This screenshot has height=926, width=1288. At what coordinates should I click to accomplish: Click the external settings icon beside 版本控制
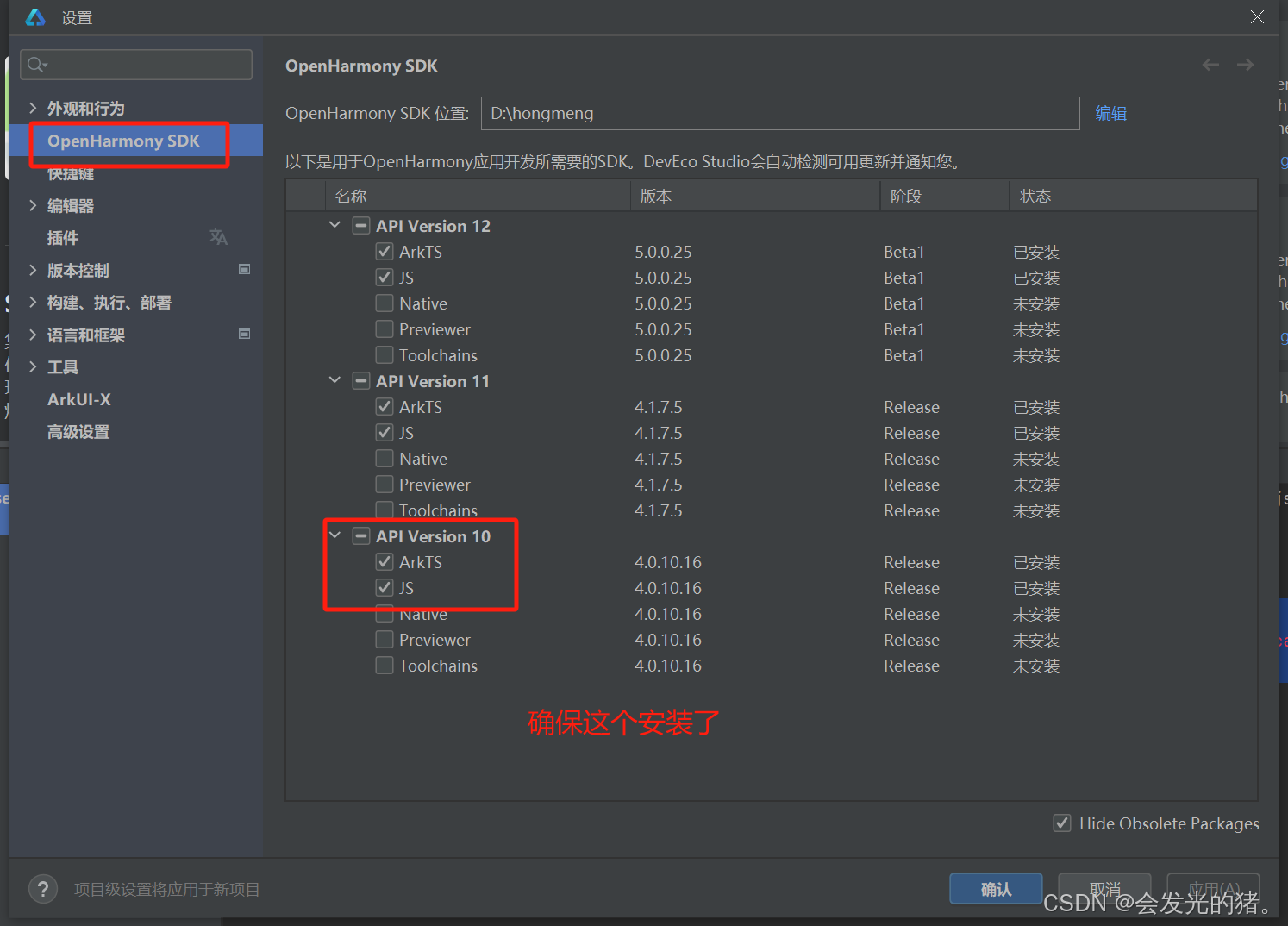tap(245, 269)
